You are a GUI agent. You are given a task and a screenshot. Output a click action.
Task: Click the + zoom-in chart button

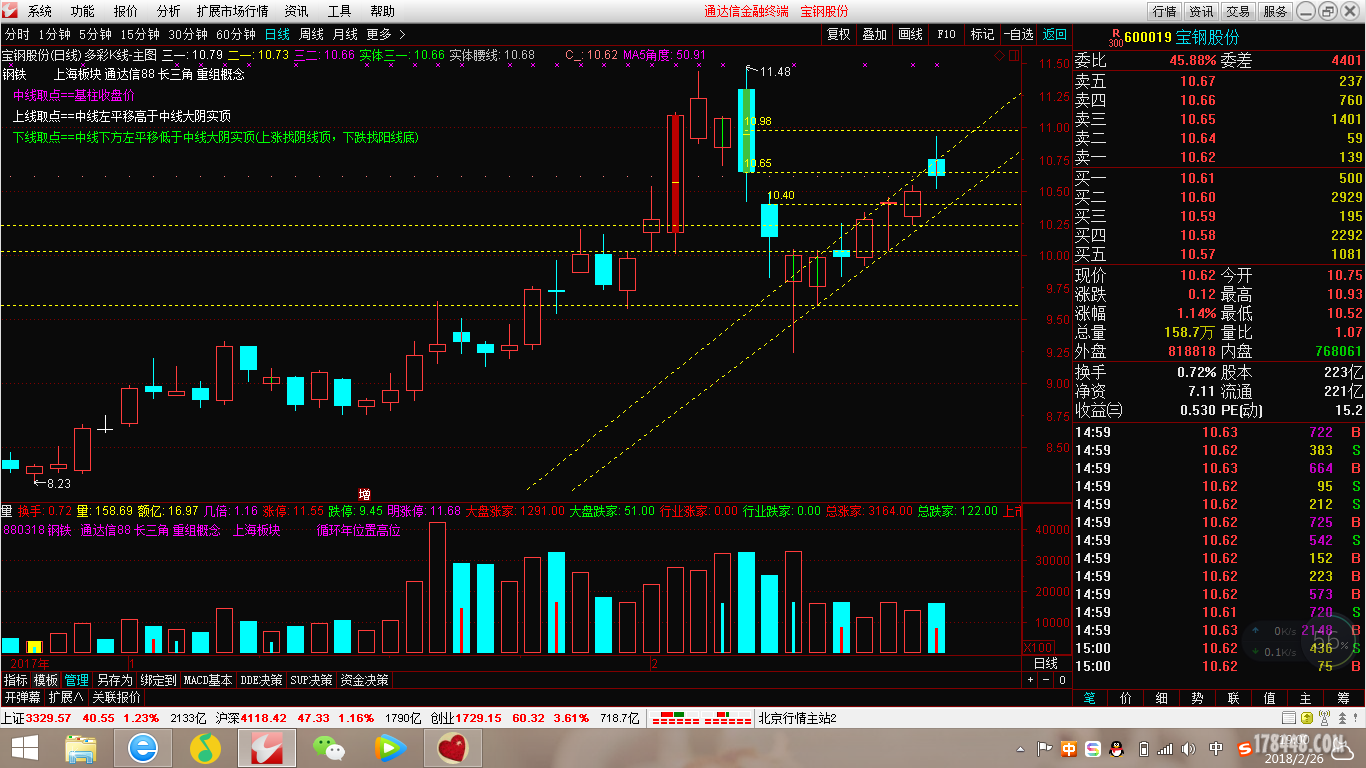(x=1031, y=680)
